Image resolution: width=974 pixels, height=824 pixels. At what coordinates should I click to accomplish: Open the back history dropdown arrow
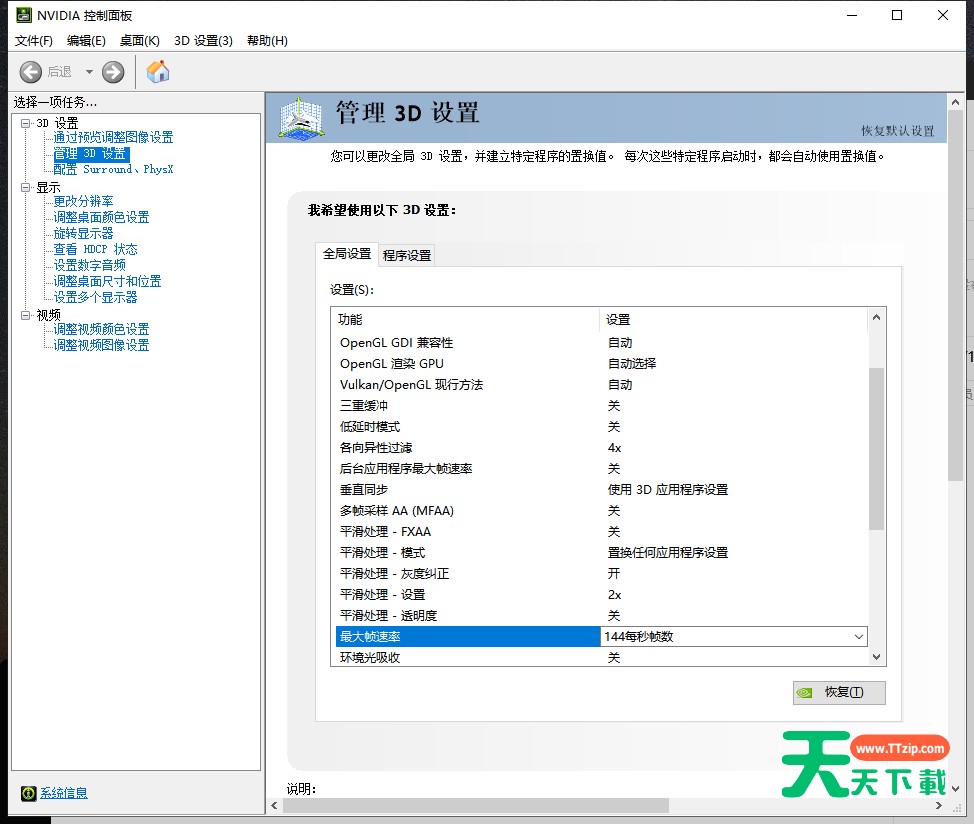pyautogui.click(x=89, y=72)
